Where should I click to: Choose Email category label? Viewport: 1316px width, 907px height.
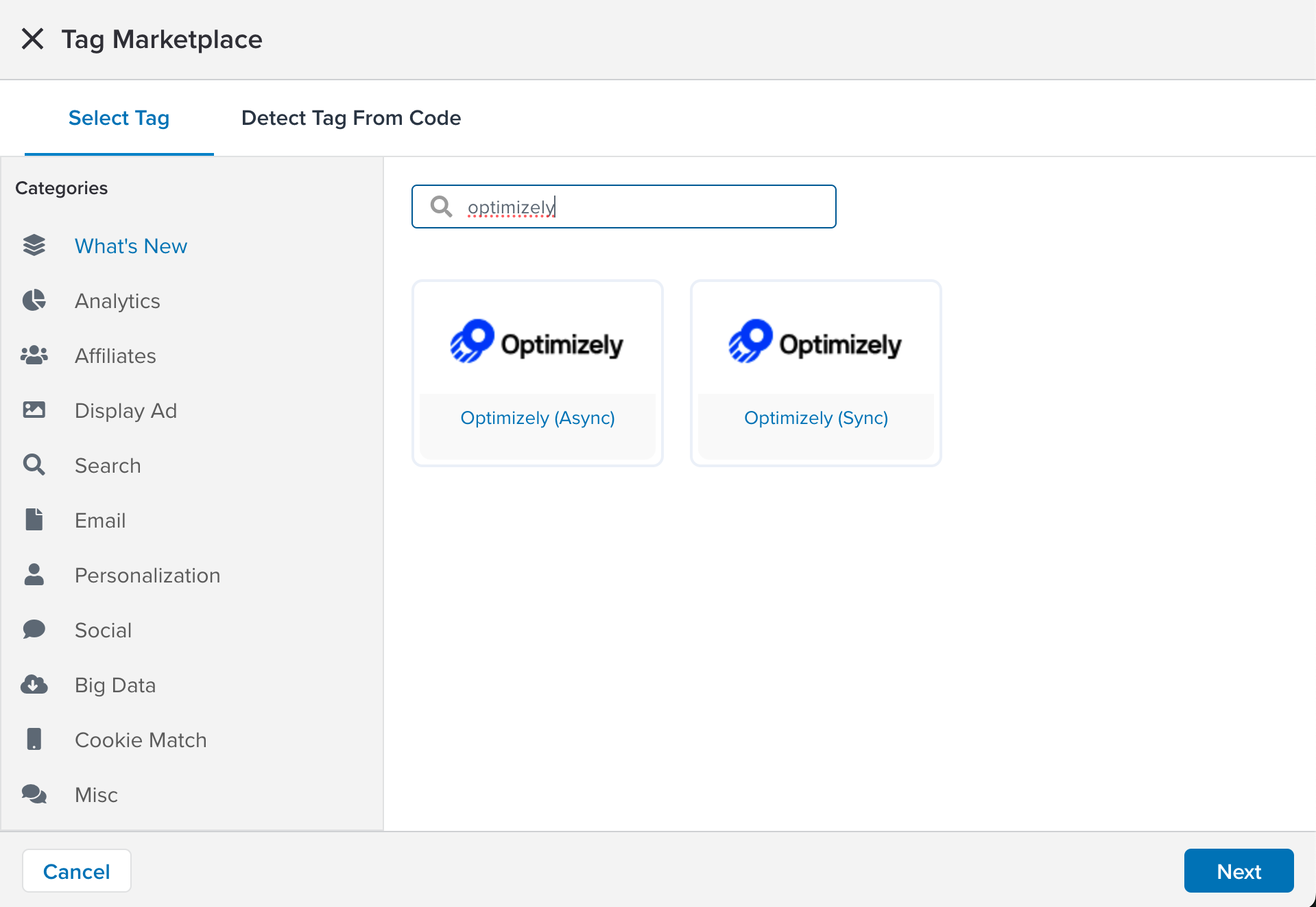[100, 520]
